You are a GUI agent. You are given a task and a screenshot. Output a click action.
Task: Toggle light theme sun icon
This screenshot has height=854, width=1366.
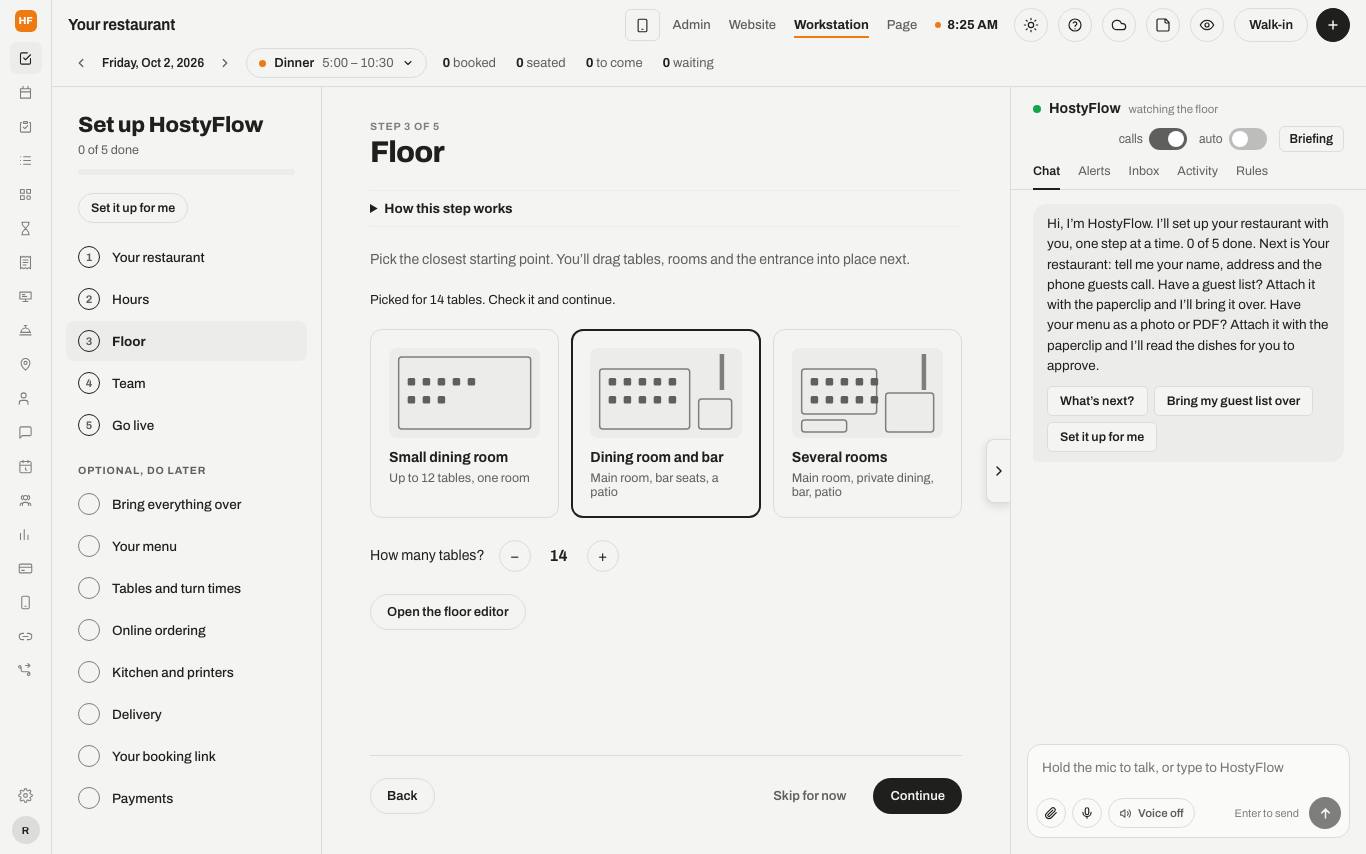click(x=1031, y=25)
